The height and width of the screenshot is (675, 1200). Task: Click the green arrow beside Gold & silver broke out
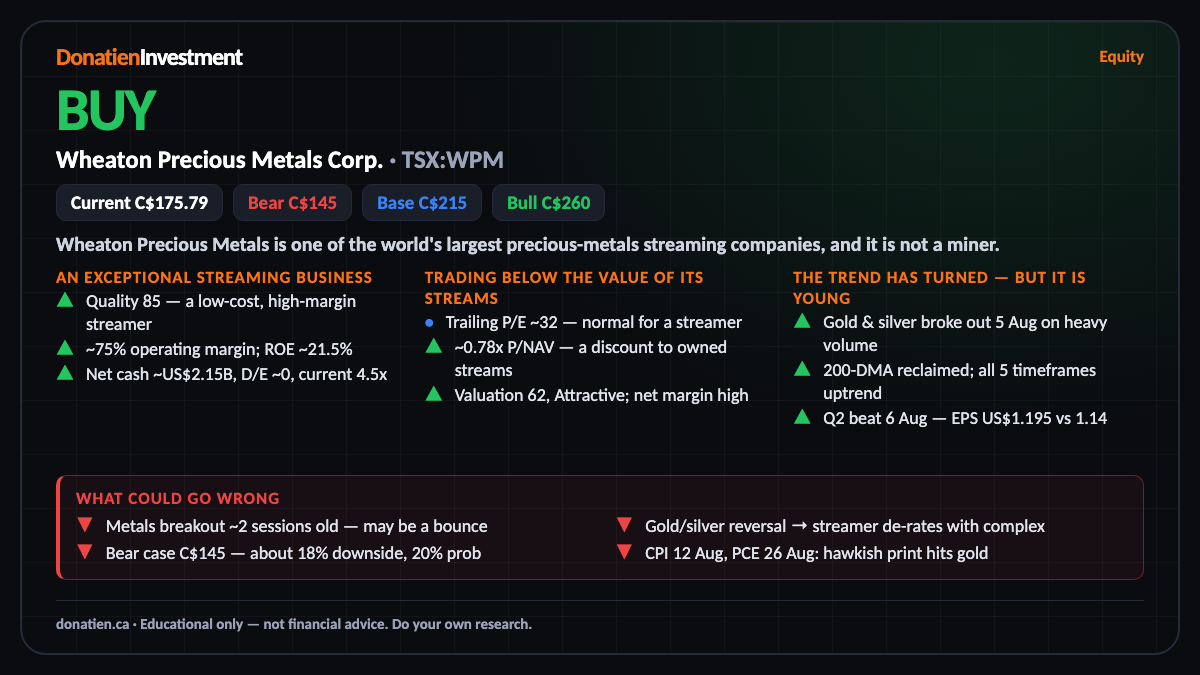click(802, 322)
